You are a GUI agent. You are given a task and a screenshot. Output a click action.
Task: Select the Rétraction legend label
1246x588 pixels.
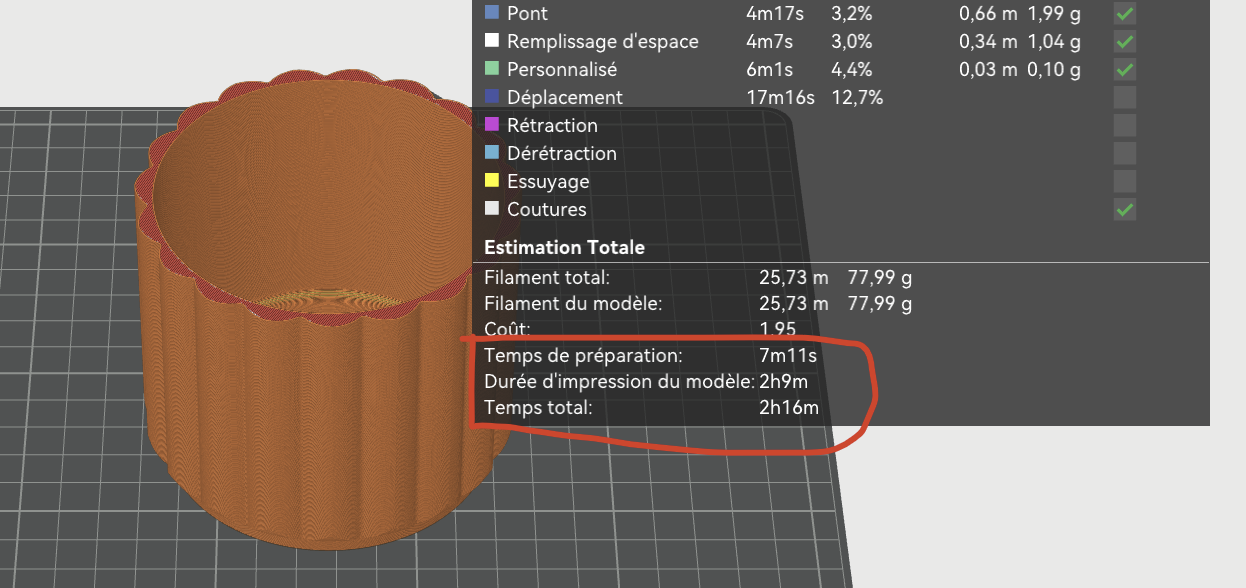point(552,126)
